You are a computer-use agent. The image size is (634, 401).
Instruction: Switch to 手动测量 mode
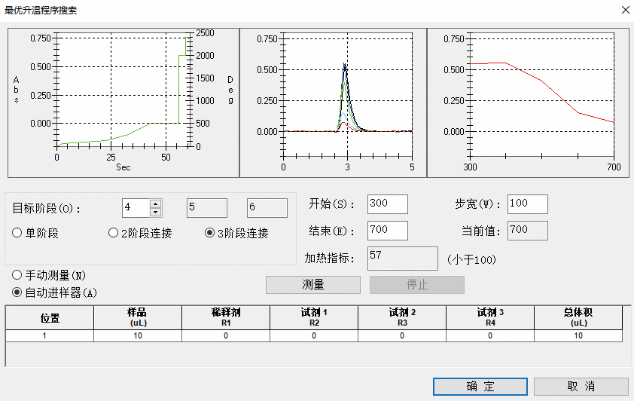(x=18, y=274)
